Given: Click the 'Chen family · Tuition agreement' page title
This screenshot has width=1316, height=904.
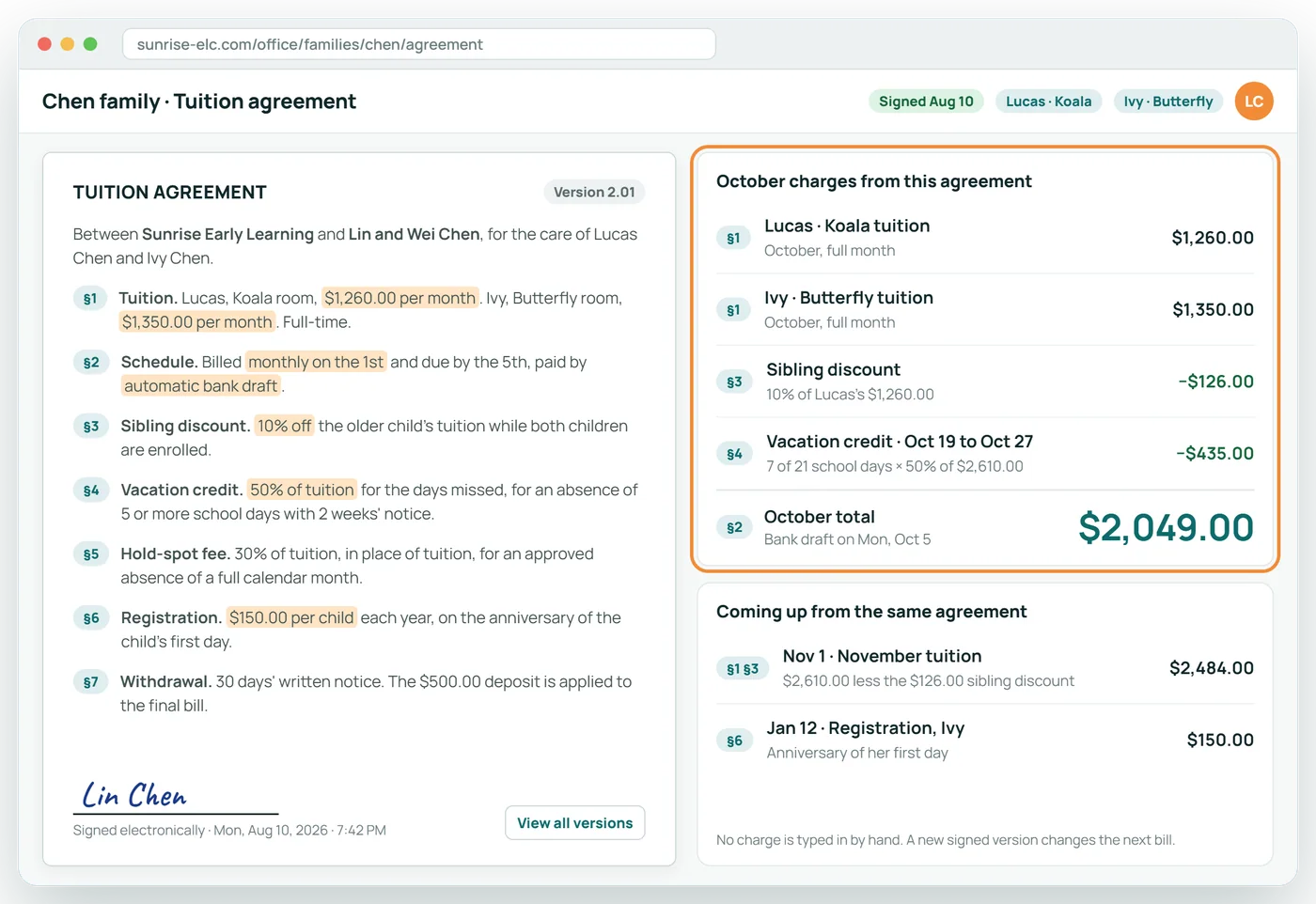Looking at the screenshot, I should (x=199, y=101).
